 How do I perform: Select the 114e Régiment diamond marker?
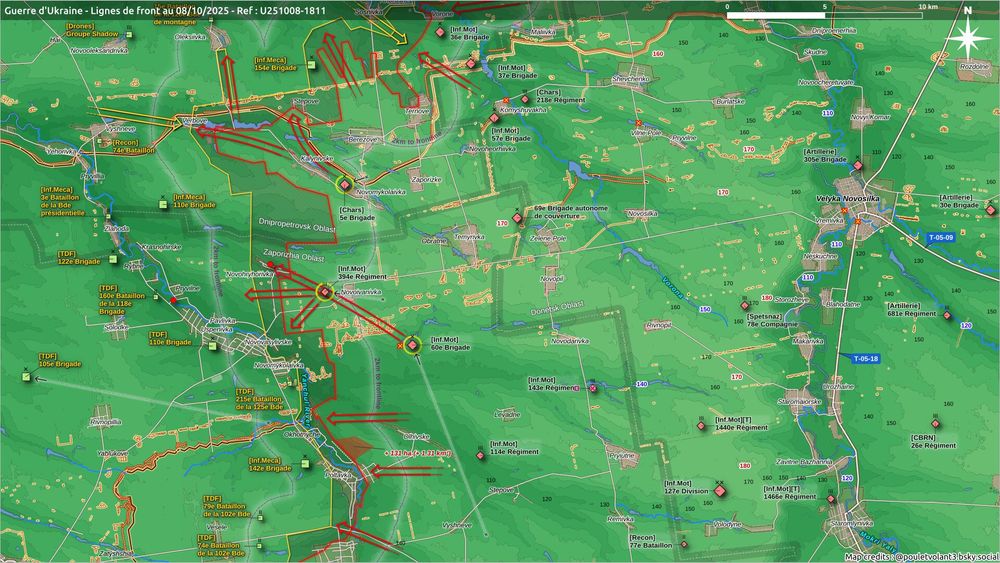[480, 455]
